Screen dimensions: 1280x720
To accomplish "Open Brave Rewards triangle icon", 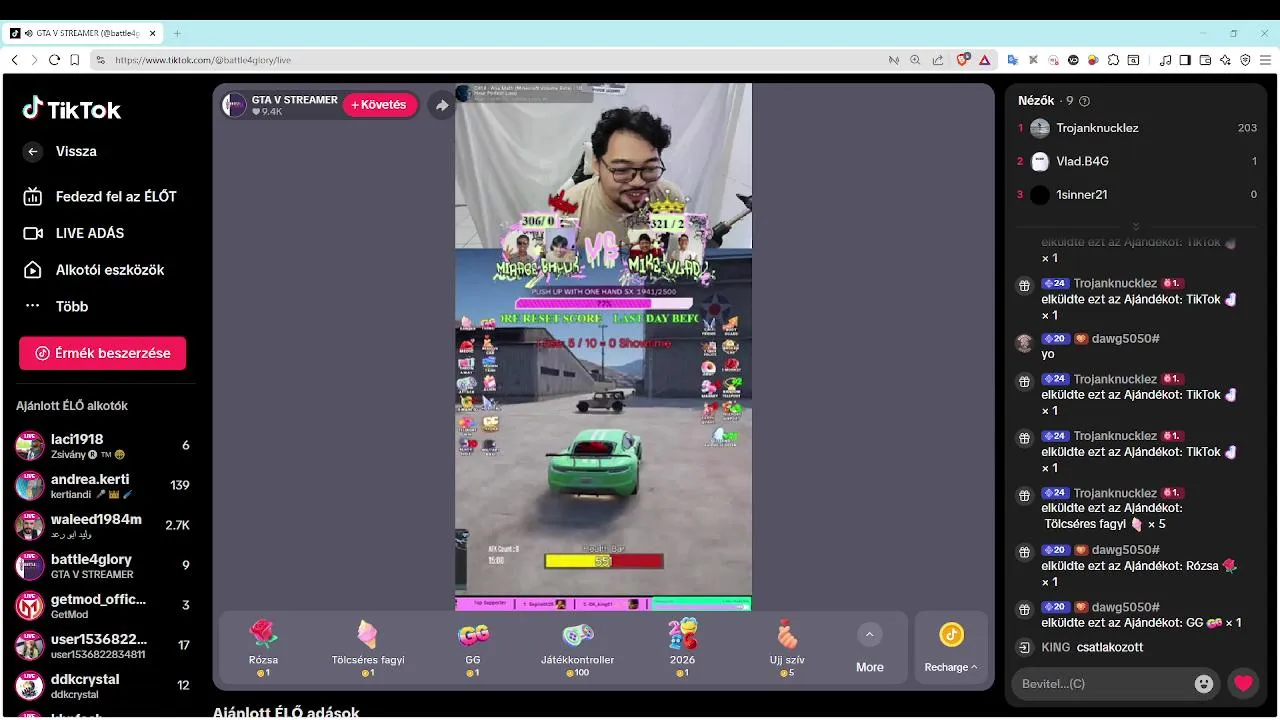I will click(x=984, y=60).
